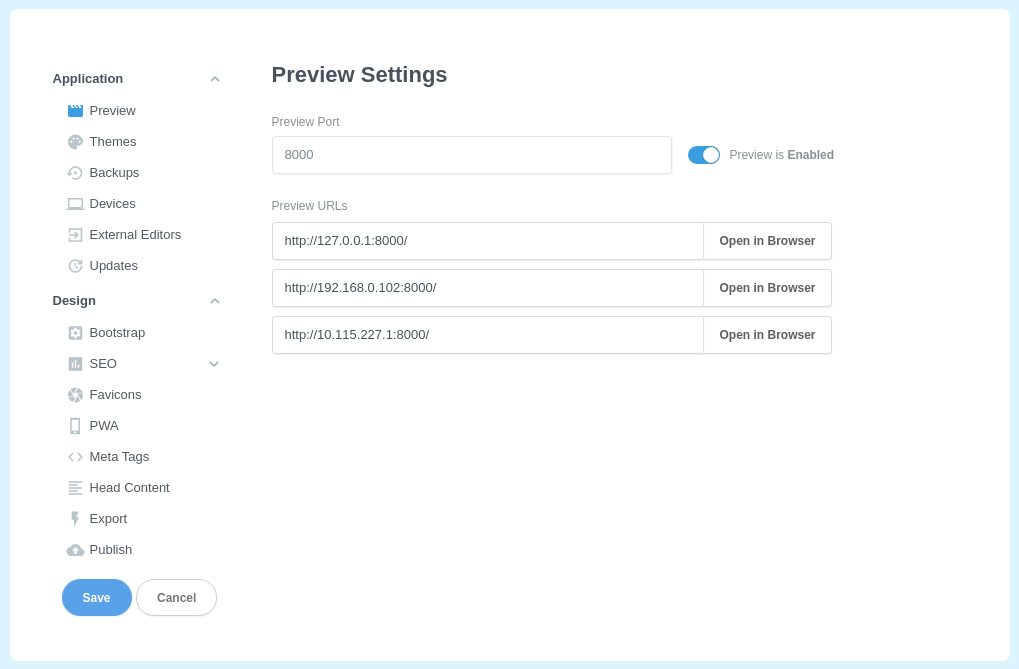Click inside the Preview Port field
The image size is (1019, 669).
click(471, 154)
